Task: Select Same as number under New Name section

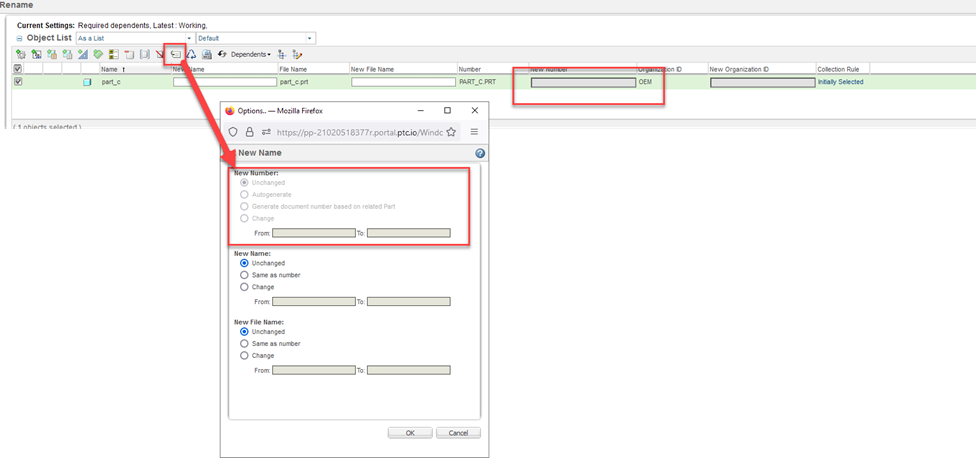Action: pos(245,275)
